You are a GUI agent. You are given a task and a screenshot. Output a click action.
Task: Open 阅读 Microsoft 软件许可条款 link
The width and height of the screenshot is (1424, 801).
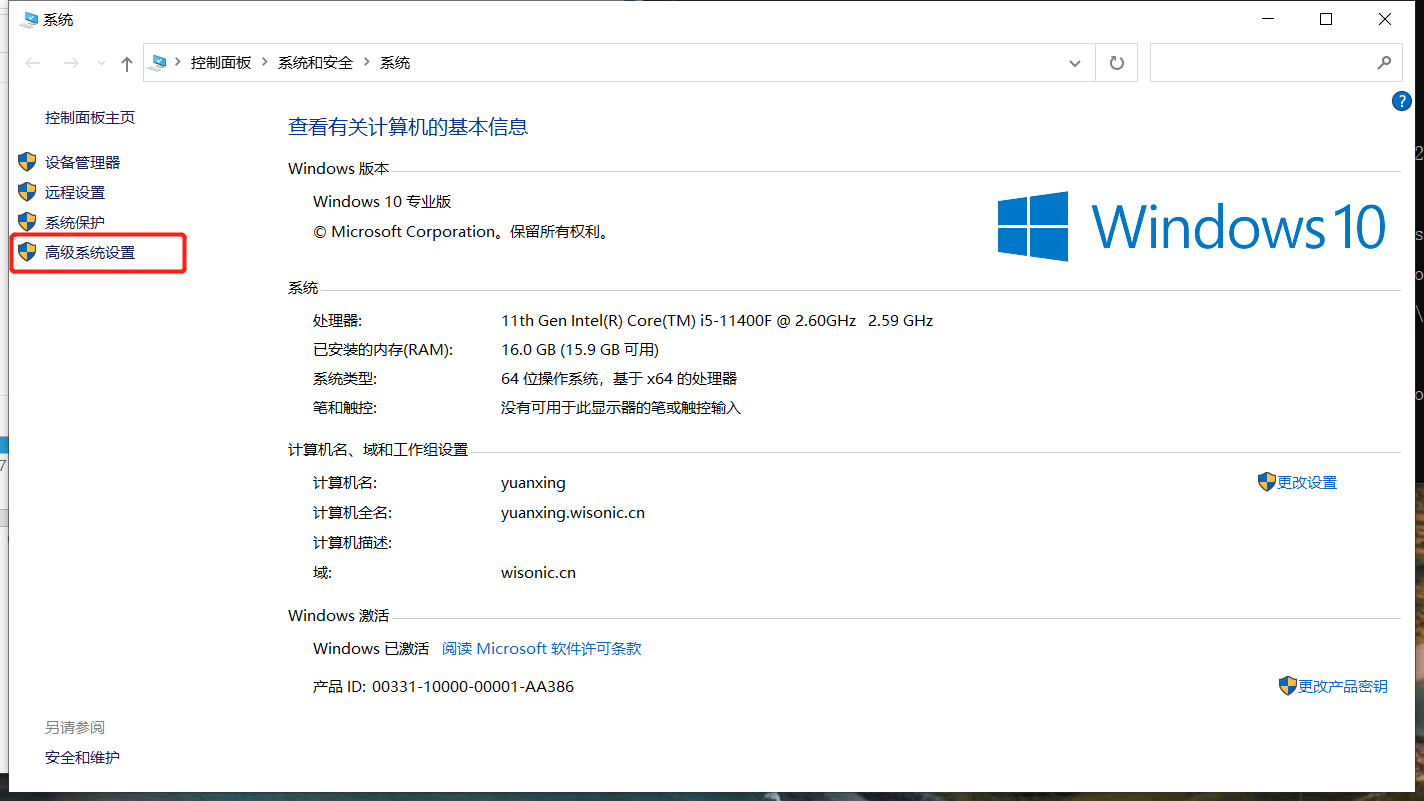coord(542,648)
